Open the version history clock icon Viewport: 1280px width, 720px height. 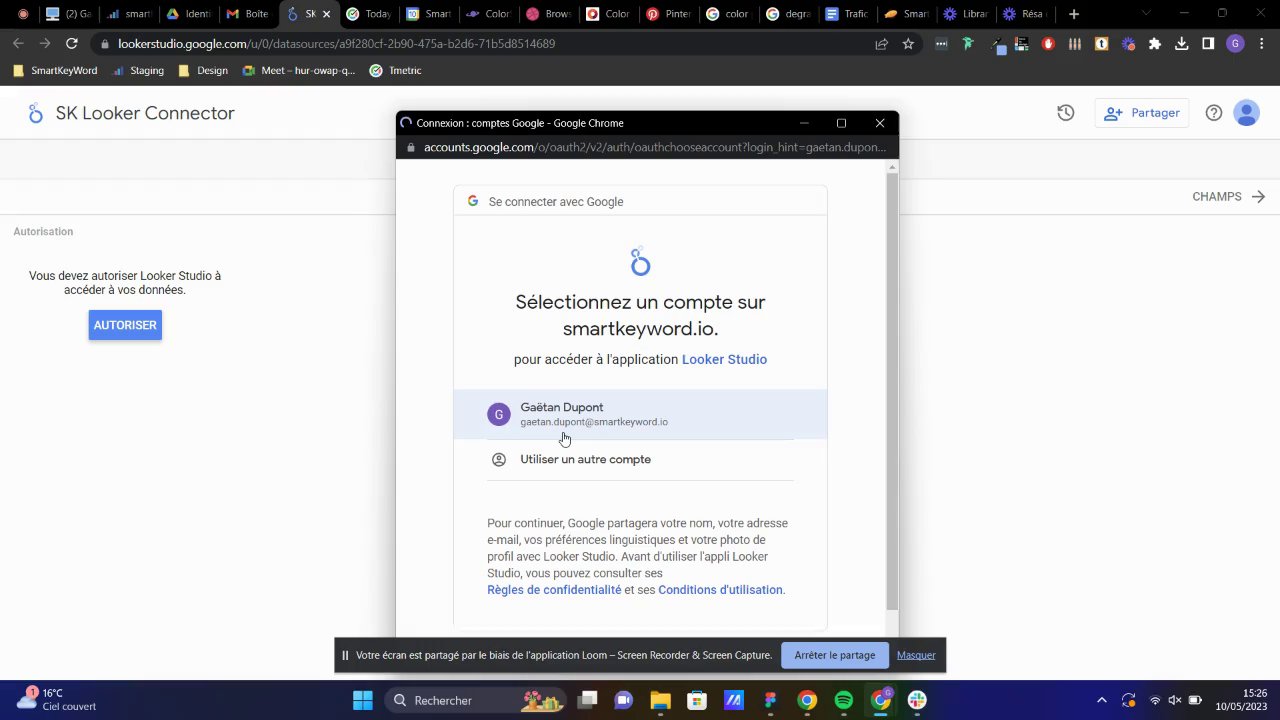pos(1066,113)
